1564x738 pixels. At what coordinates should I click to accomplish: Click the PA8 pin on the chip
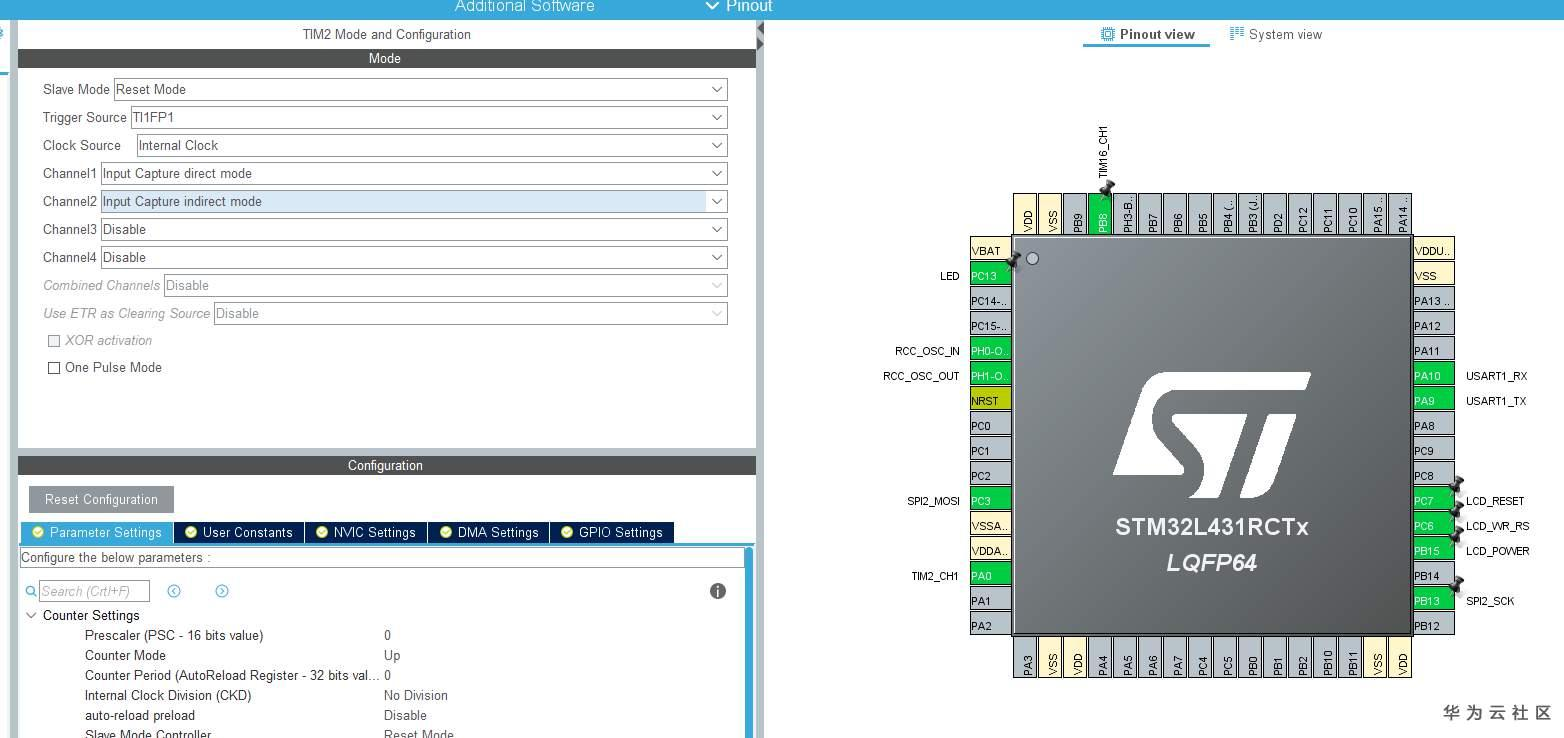click(x=1433, y=426)
